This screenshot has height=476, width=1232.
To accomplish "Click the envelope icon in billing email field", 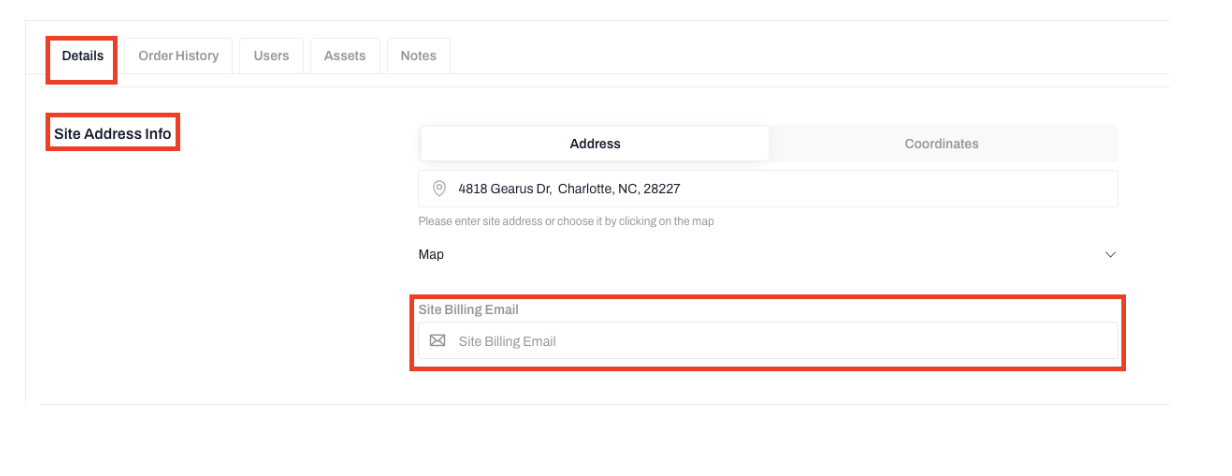I will pyautogui.click(x=437, y=341).
